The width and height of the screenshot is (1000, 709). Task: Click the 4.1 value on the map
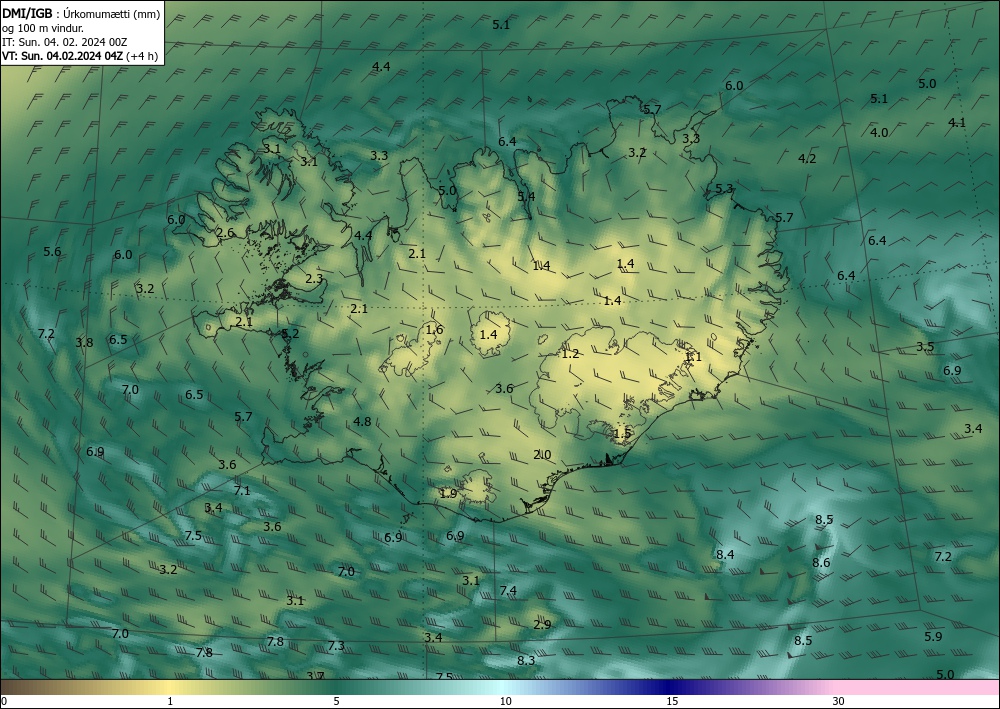[957, 122]
